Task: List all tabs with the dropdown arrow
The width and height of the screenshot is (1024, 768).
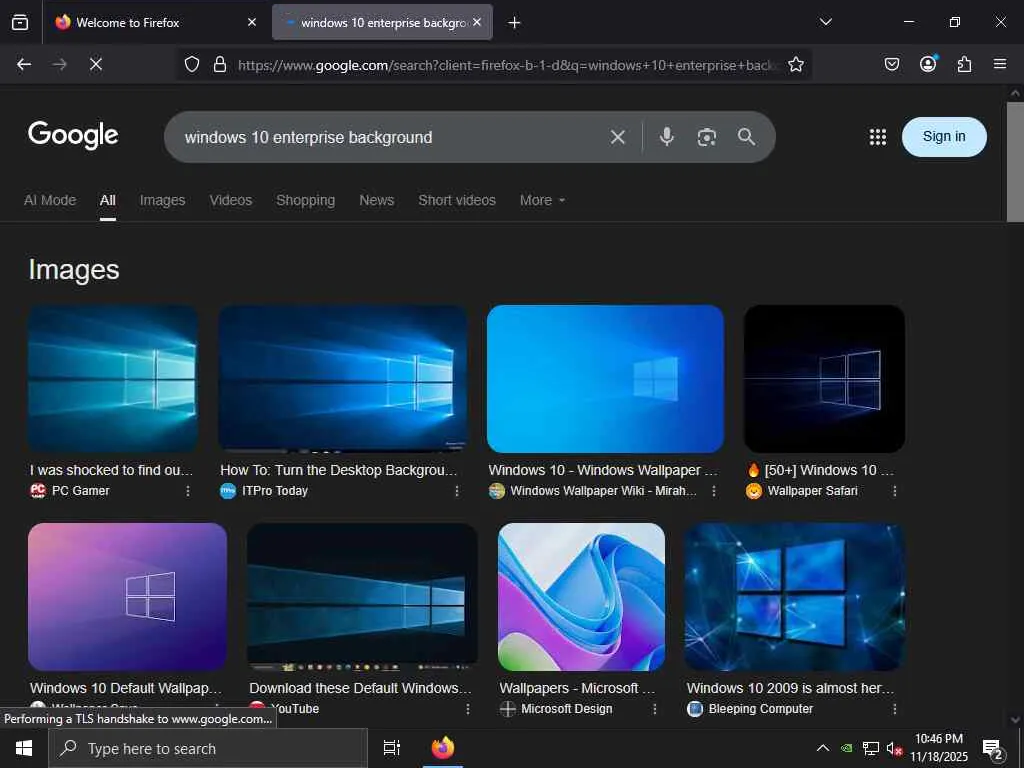Action: point(825,22)
